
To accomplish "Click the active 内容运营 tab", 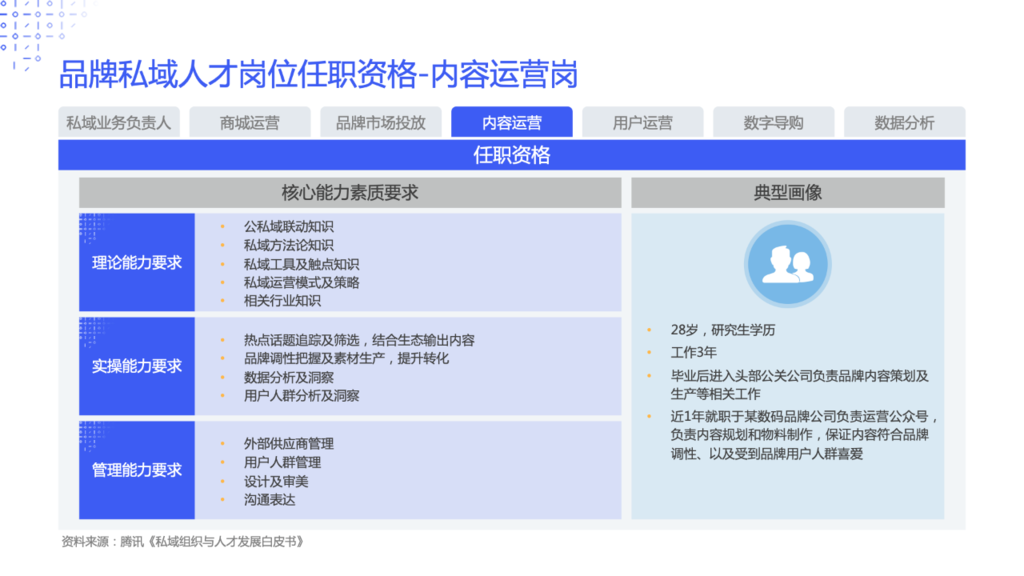I will (512, 122).
